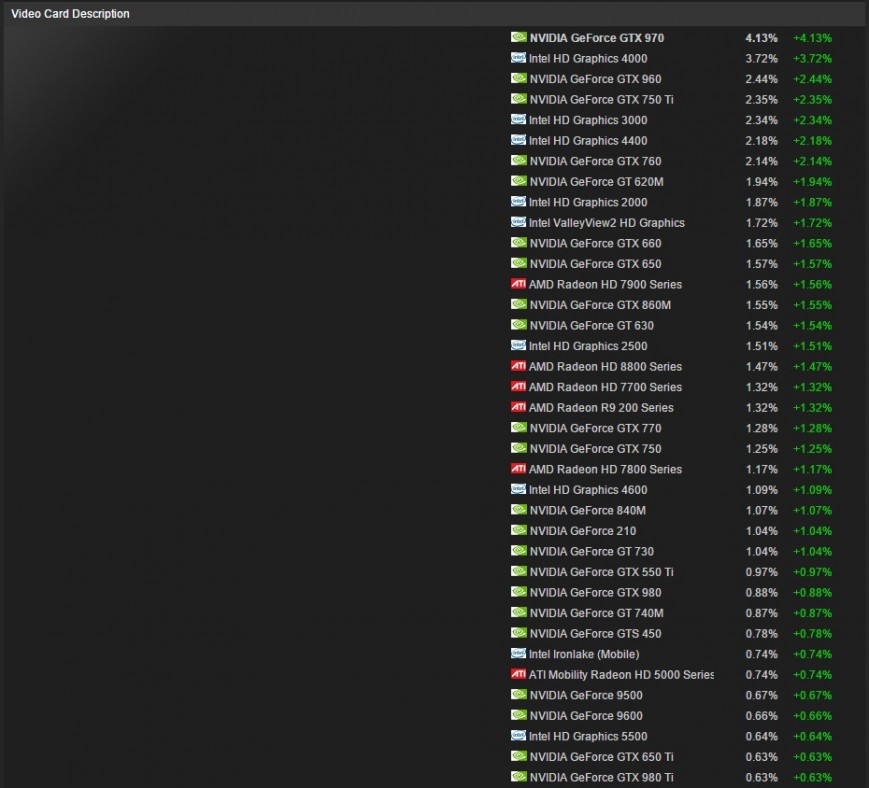Click Intel logo beside HD Graphics 4400
Image resolution: width=869 pixels, height=788 pixels.
[x=518, y=140]
